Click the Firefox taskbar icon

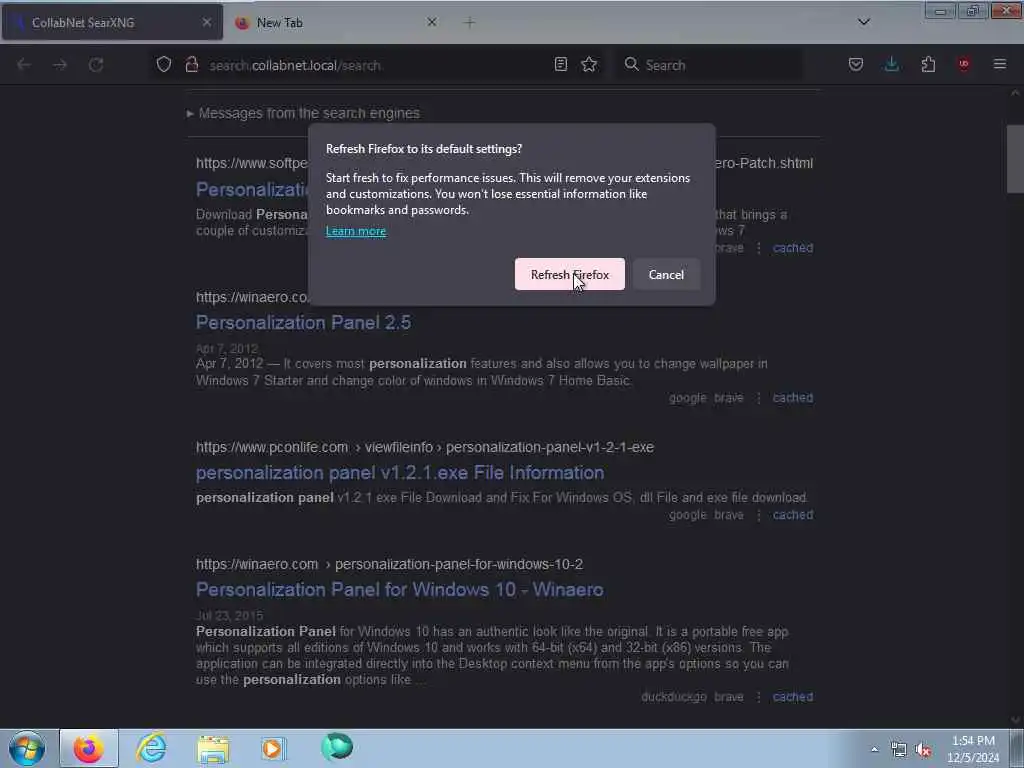[89, 748]
